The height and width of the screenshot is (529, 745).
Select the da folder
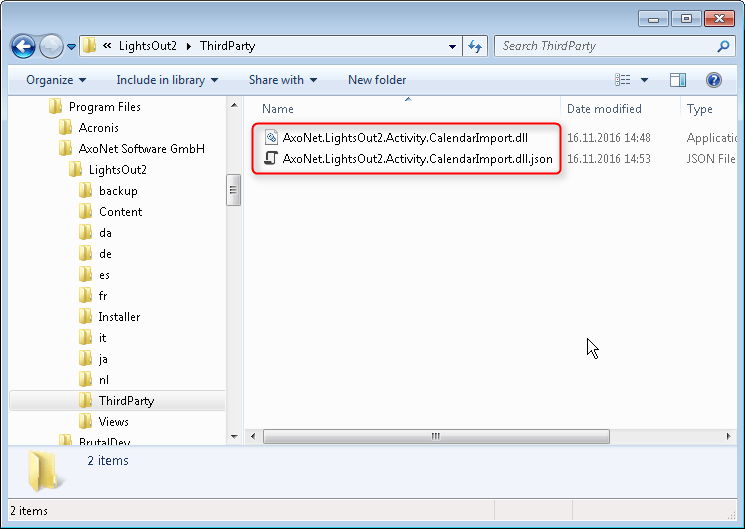[x=105, y=232]
